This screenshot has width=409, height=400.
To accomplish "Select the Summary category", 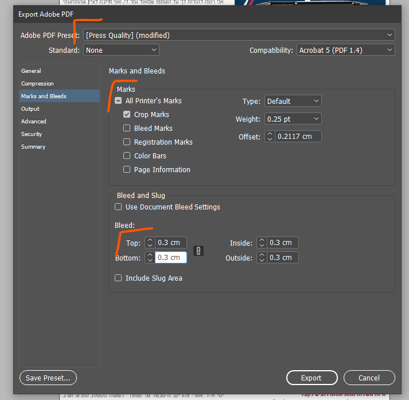I will click(60, 147).
